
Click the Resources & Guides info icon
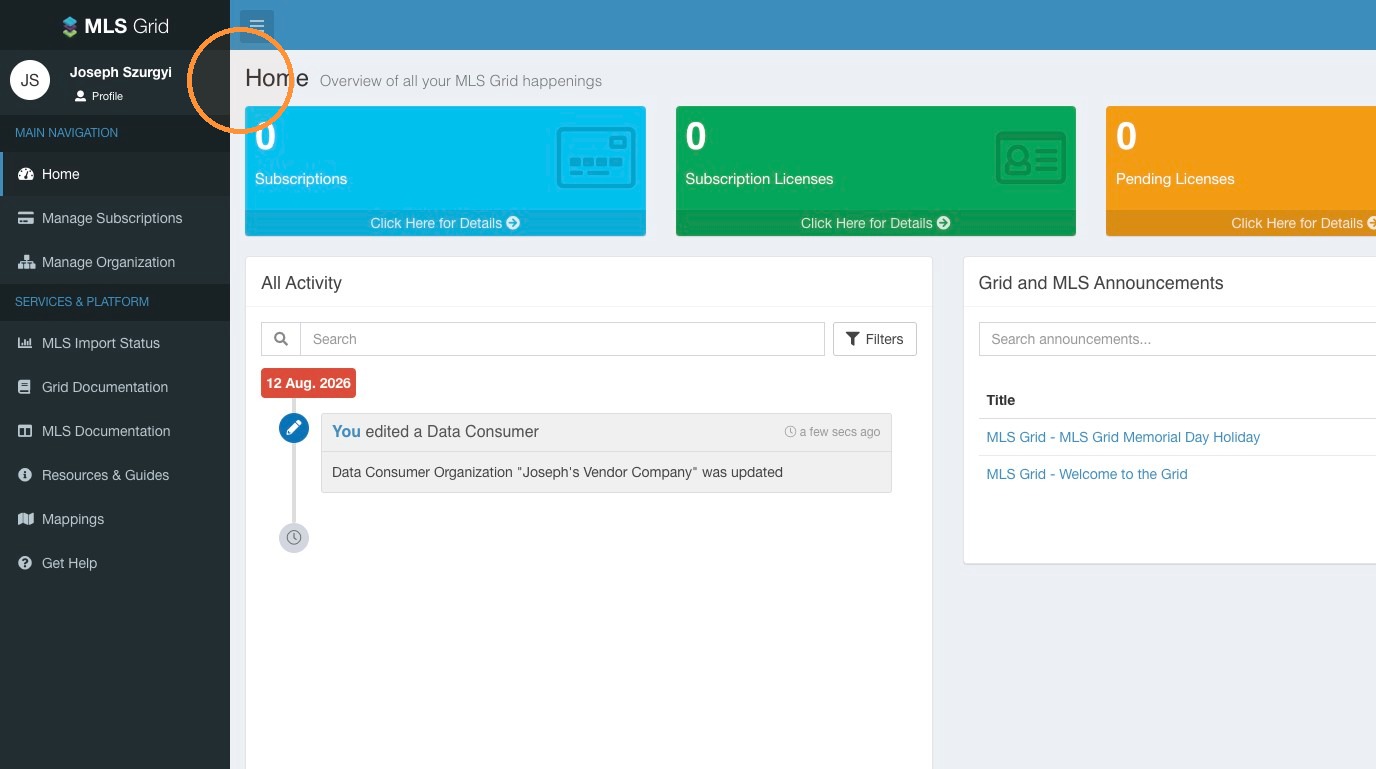coord(26,475)
